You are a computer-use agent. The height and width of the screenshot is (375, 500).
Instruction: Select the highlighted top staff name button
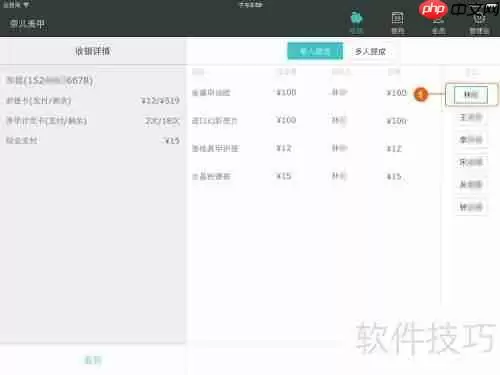471,95
